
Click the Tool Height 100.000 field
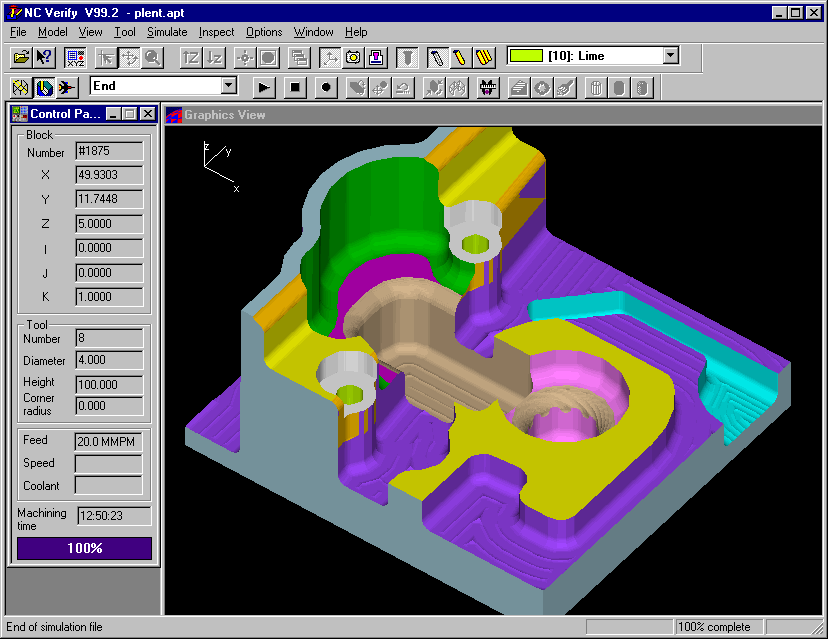point(109,384)
